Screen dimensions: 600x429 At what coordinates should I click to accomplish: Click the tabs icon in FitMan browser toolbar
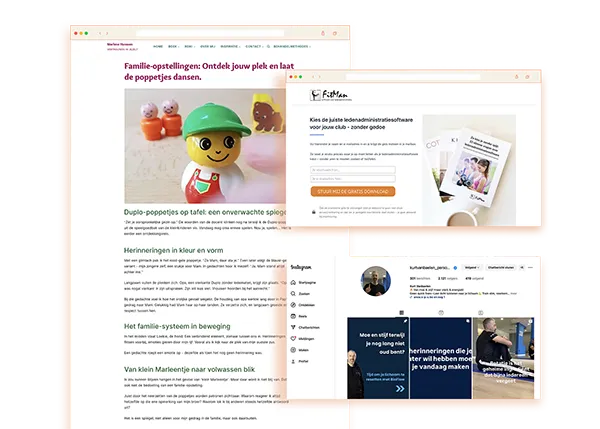[x=527, y=77]
